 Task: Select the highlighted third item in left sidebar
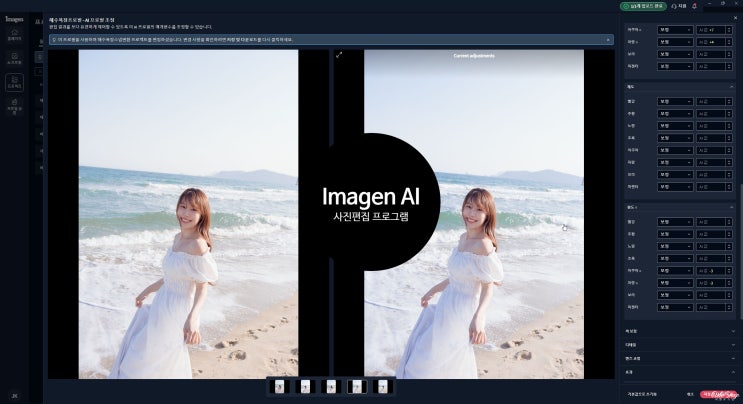tap(14, 82)
